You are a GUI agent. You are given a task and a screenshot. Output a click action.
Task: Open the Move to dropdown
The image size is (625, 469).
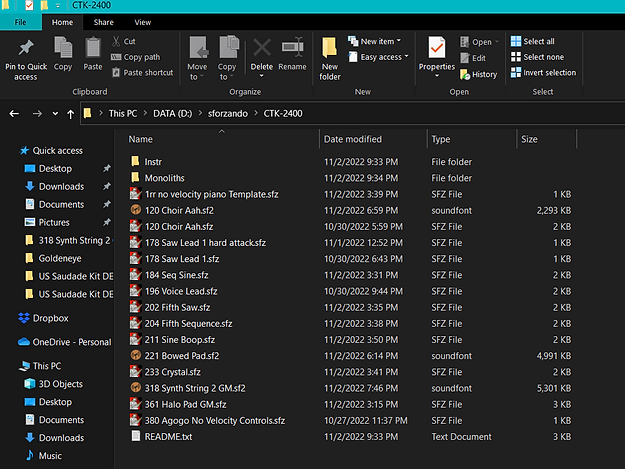pyautogui.click(x=197, y=59)
